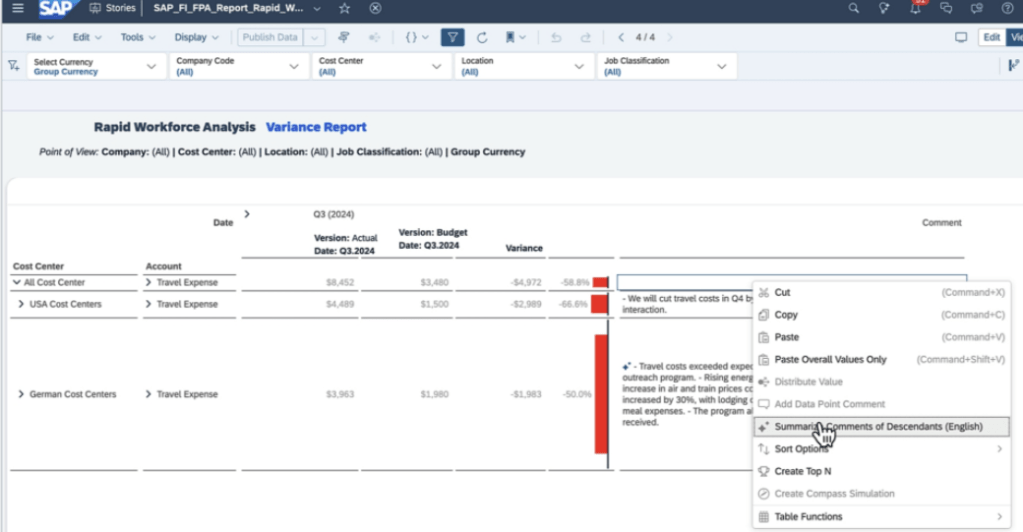This screenshot has width=1023, height=532.
Task: Select Summarize Comments of Descendants option
Action: coord(878,427)
